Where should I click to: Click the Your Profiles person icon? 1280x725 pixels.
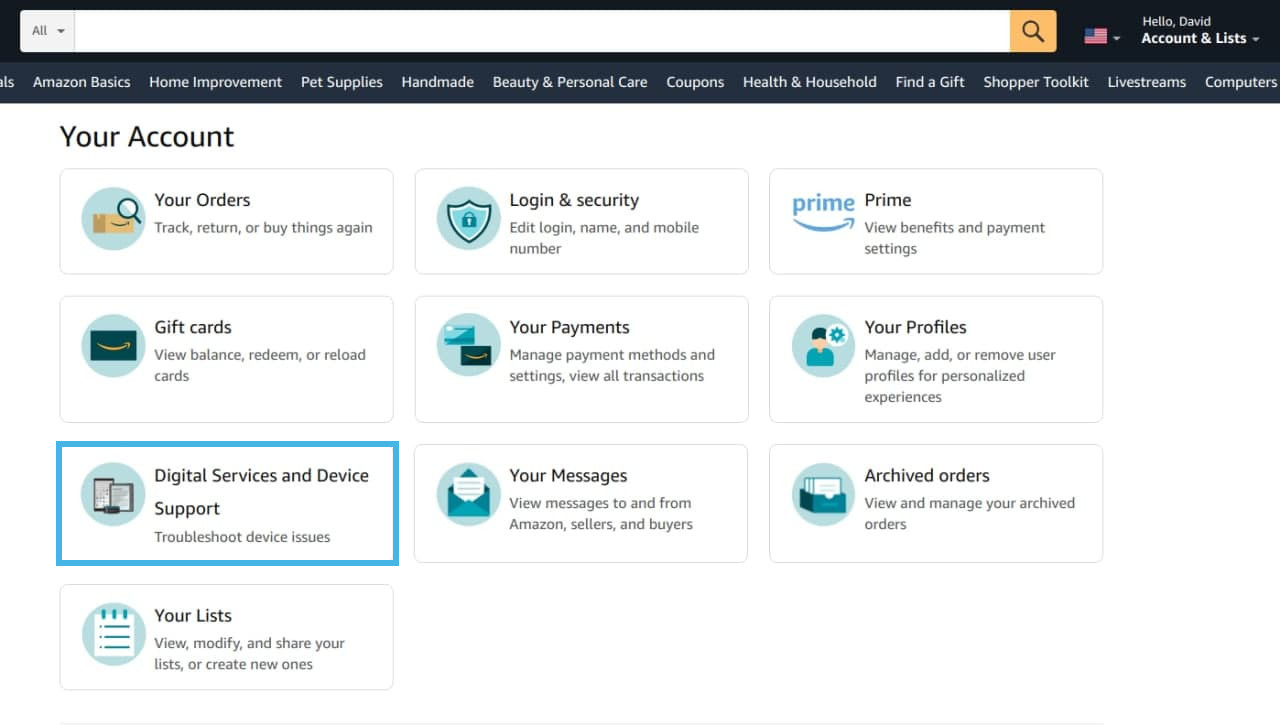[x=823, y=345]
